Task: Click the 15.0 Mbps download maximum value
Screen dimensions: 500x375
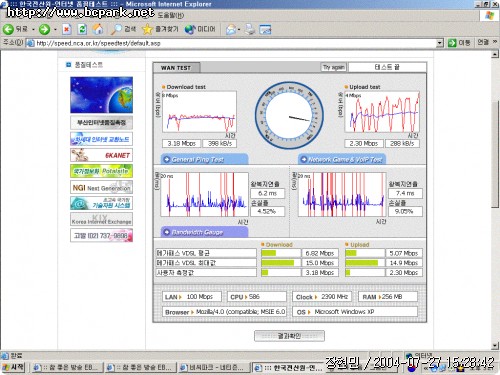Action: pyautogui.click(x=320, y=263)
